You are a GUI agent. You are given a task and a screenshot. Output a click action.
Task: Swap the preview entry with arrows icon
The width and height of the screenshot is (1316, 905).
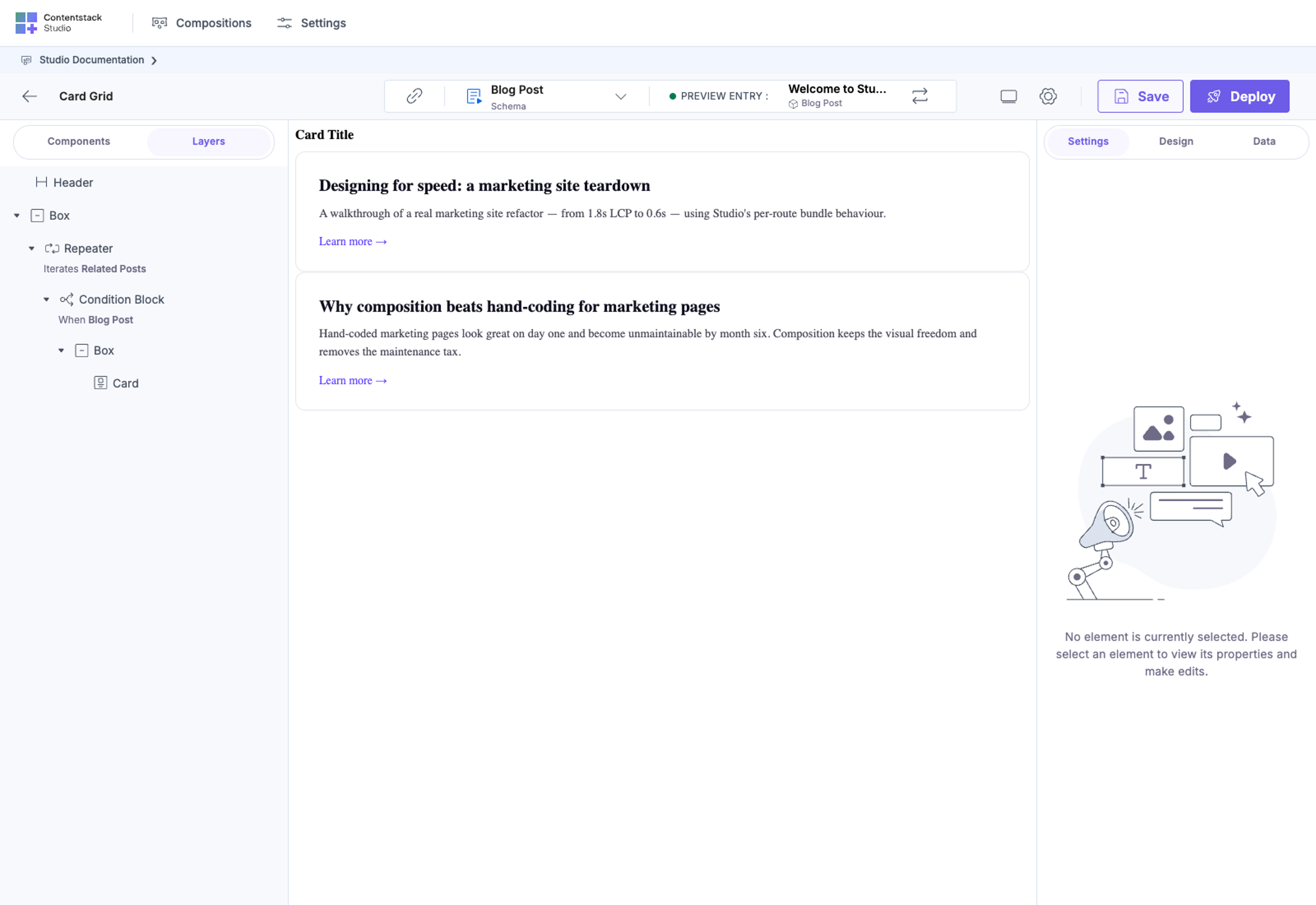click(920, 96)
